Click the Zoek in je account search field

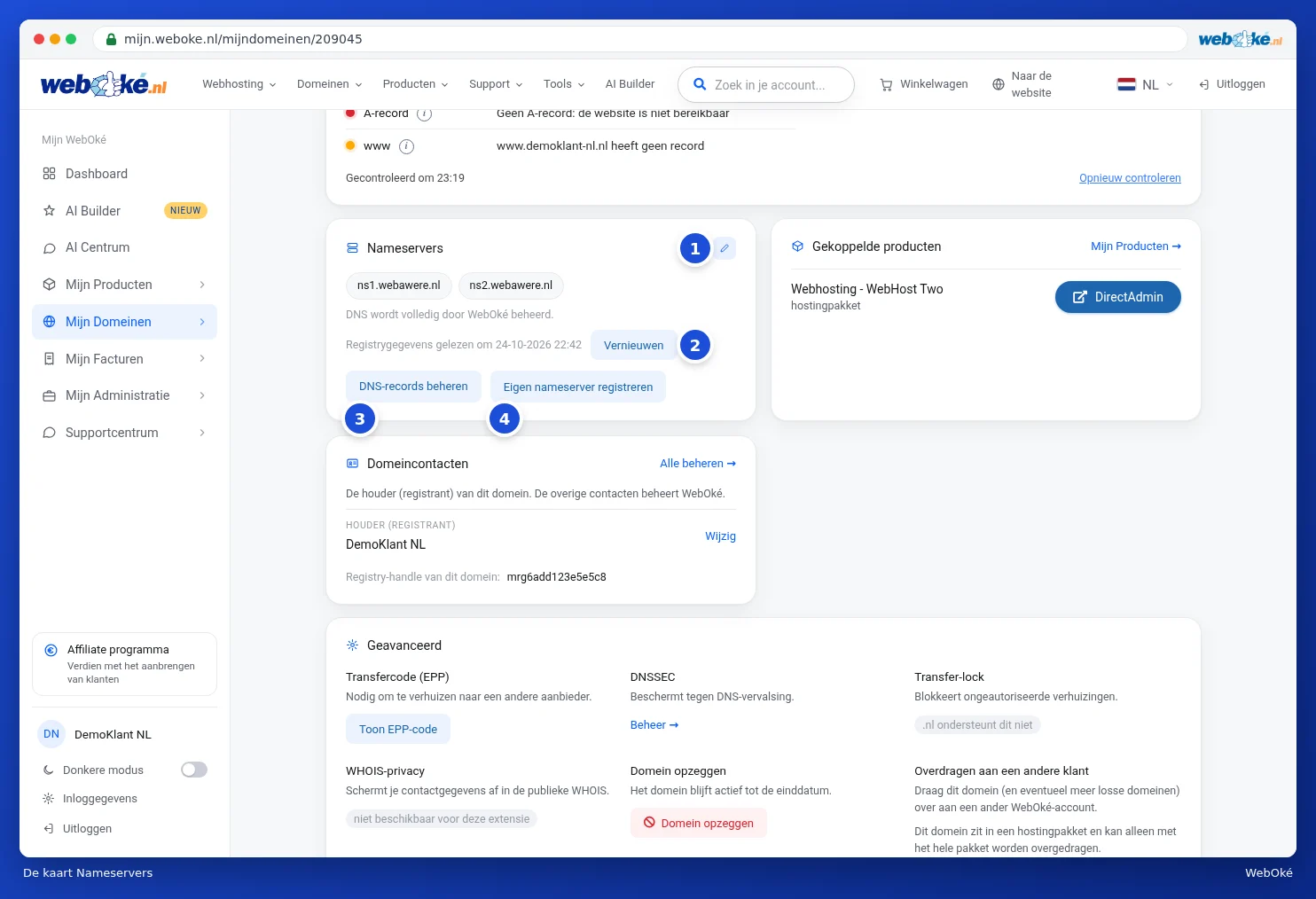click(766, 85)
